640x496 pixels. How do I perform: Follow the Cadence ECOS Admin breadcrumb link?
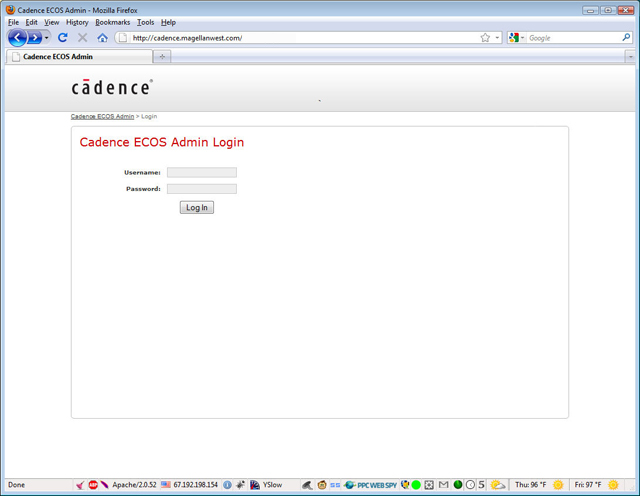102,116
